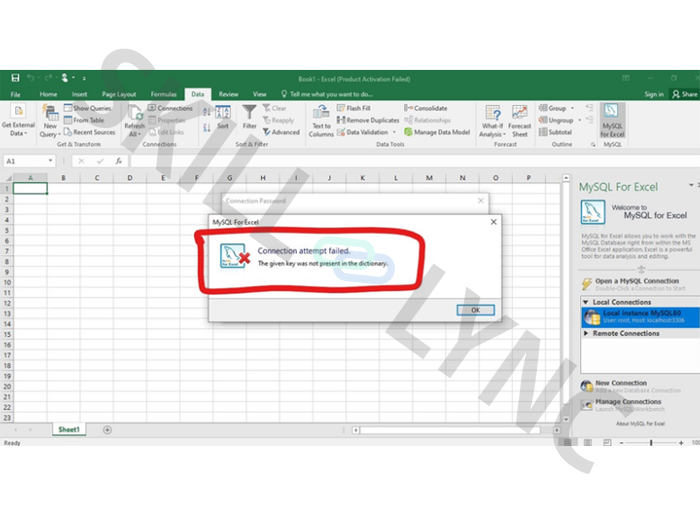This screenshot has width=700, height=514.
Task: Sort A to Z ascending icon
Action: point(206,112)
